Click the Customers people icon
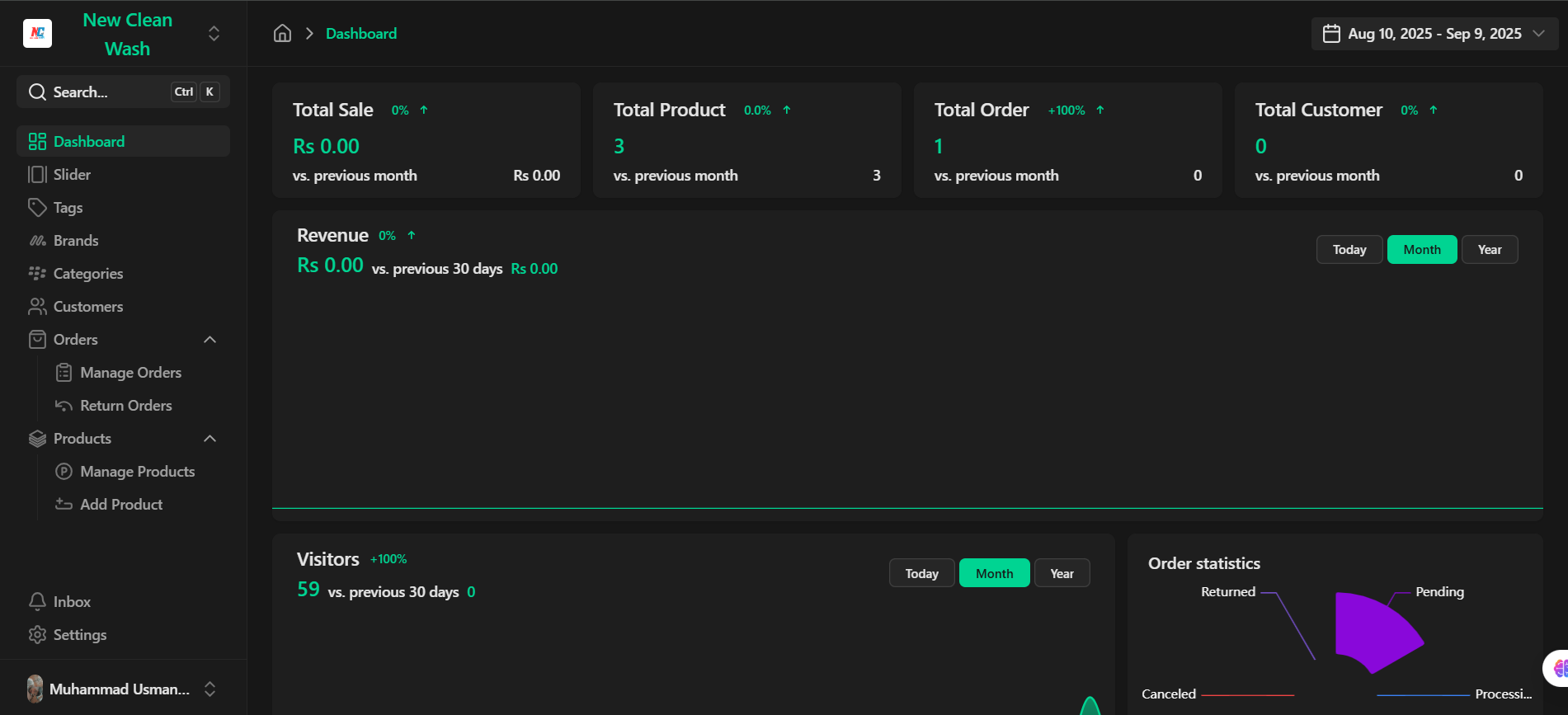This screenshot has width=1568, height=715. [x=37, y=306]
